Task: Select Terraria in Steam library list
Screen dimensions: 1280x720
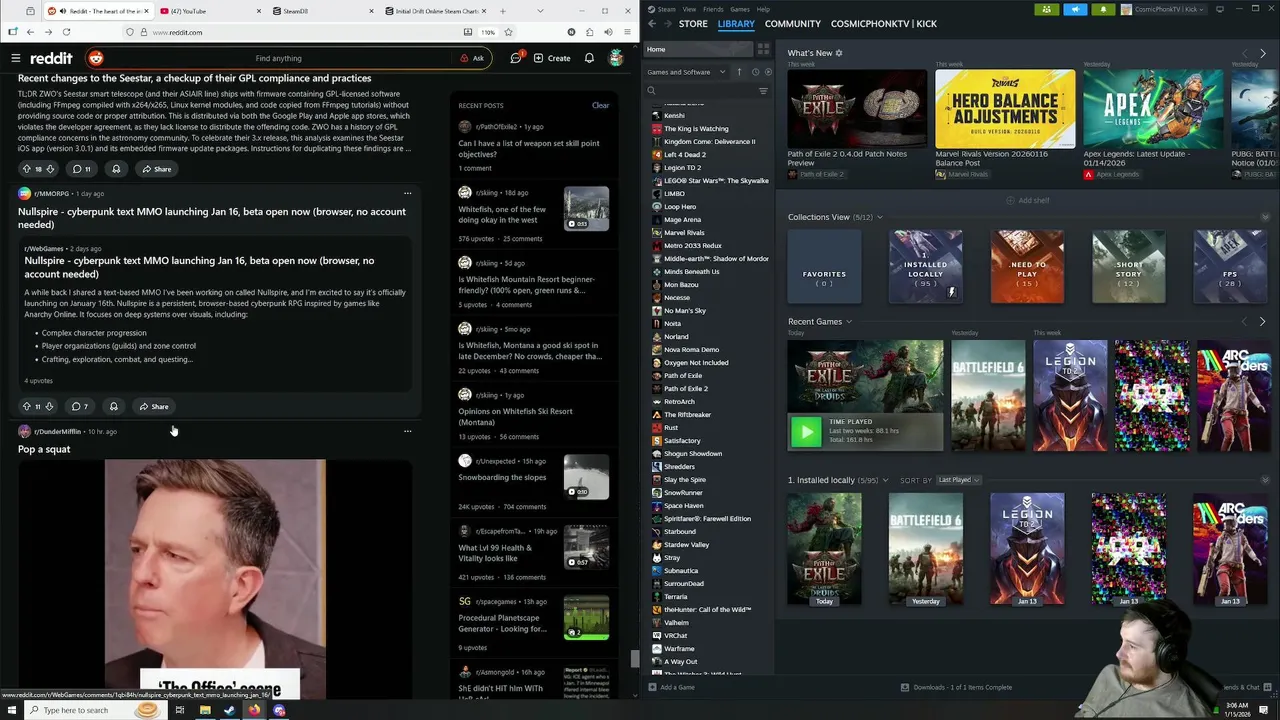Action: [x=676, y=596]
